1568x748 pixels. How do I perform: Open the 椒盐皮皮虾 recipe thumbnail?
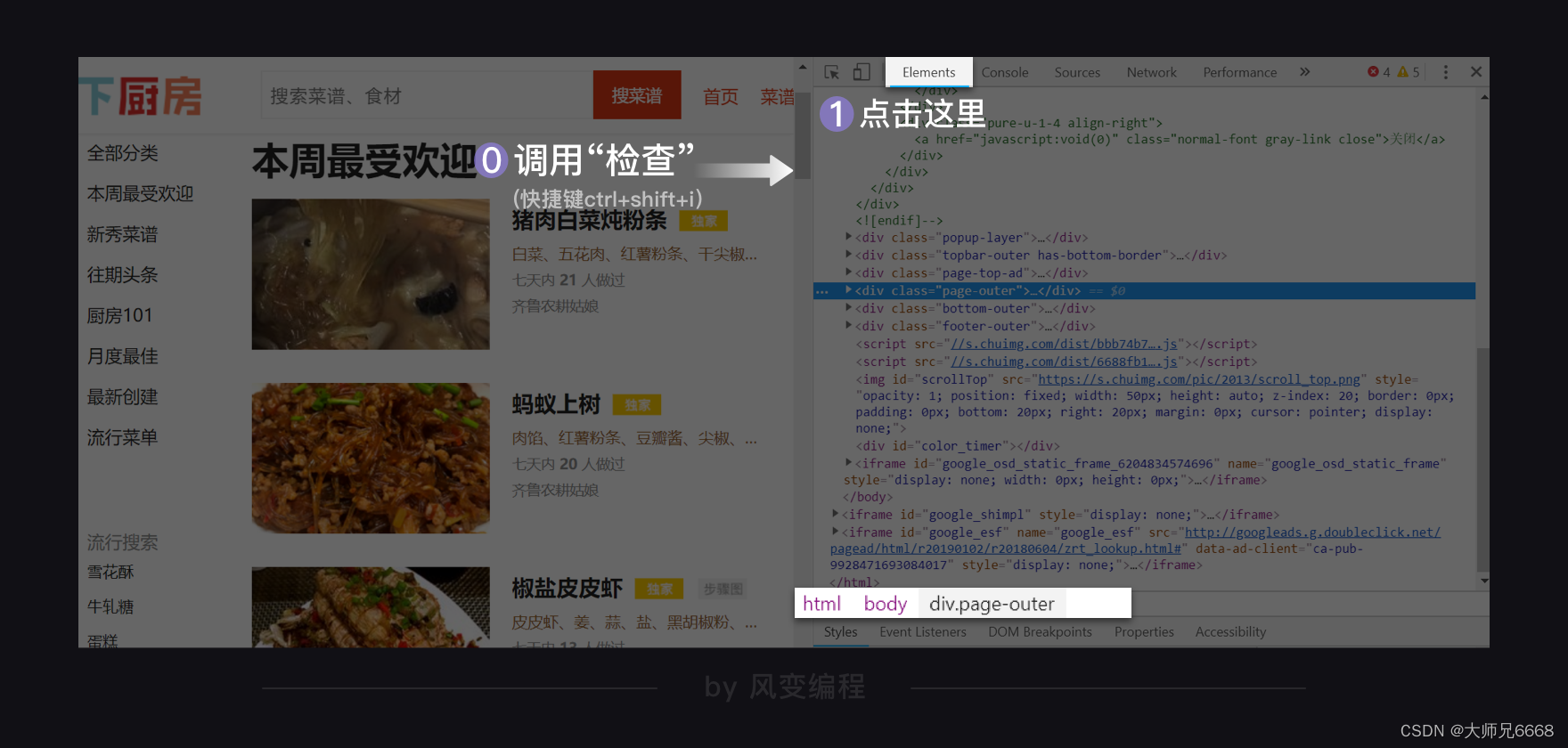[x=371, y=607]
